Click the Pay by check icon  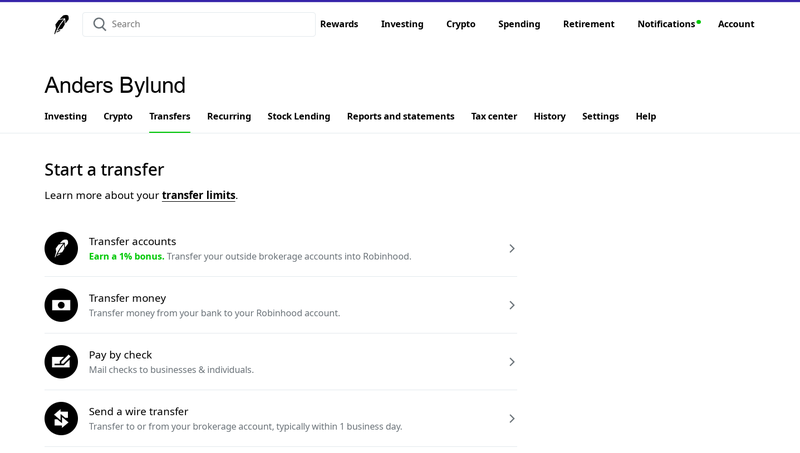pyautogui.click(x=61, y=362)
